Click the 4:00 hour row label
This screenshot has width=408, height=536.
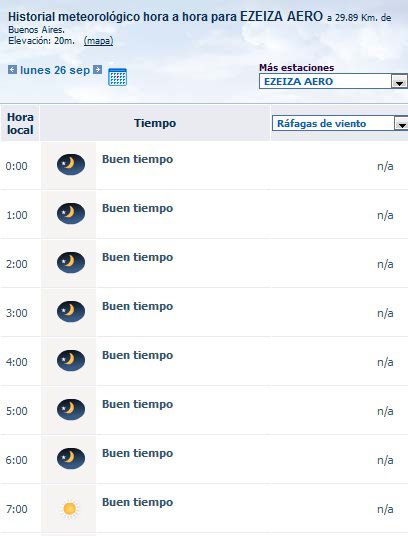pos(16,362)
